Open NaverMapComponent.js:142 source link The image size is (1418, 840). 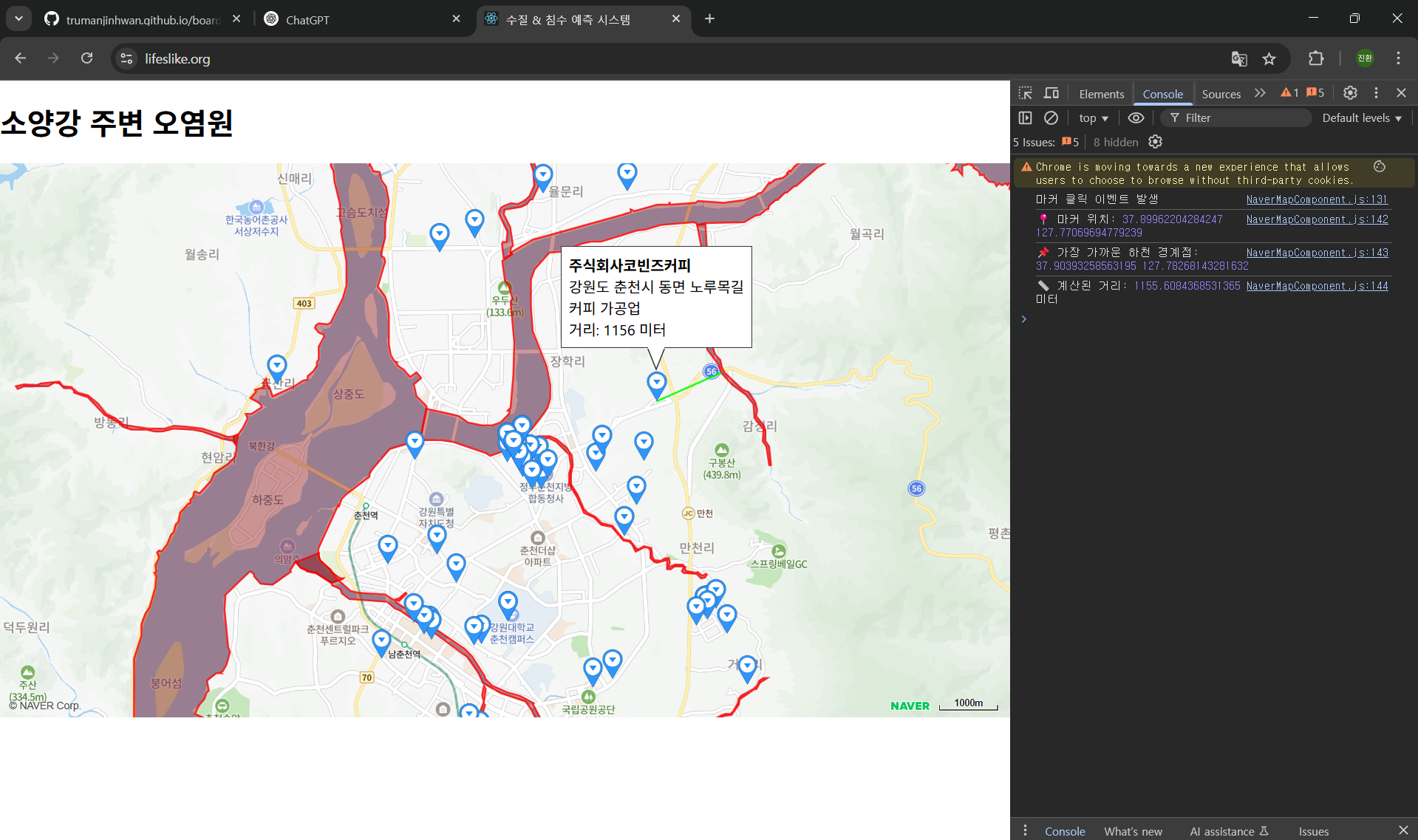click(x=1317, y=219)
